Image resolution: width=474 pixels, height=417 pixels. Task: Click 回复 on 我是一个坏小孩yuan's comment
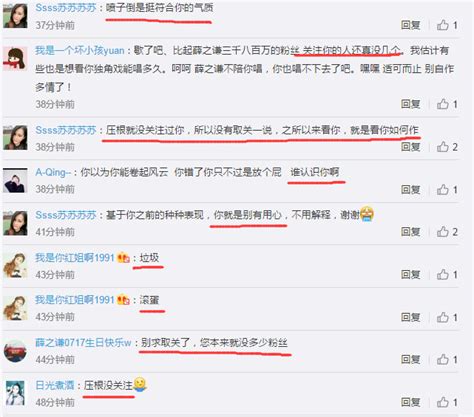(410, 104)
